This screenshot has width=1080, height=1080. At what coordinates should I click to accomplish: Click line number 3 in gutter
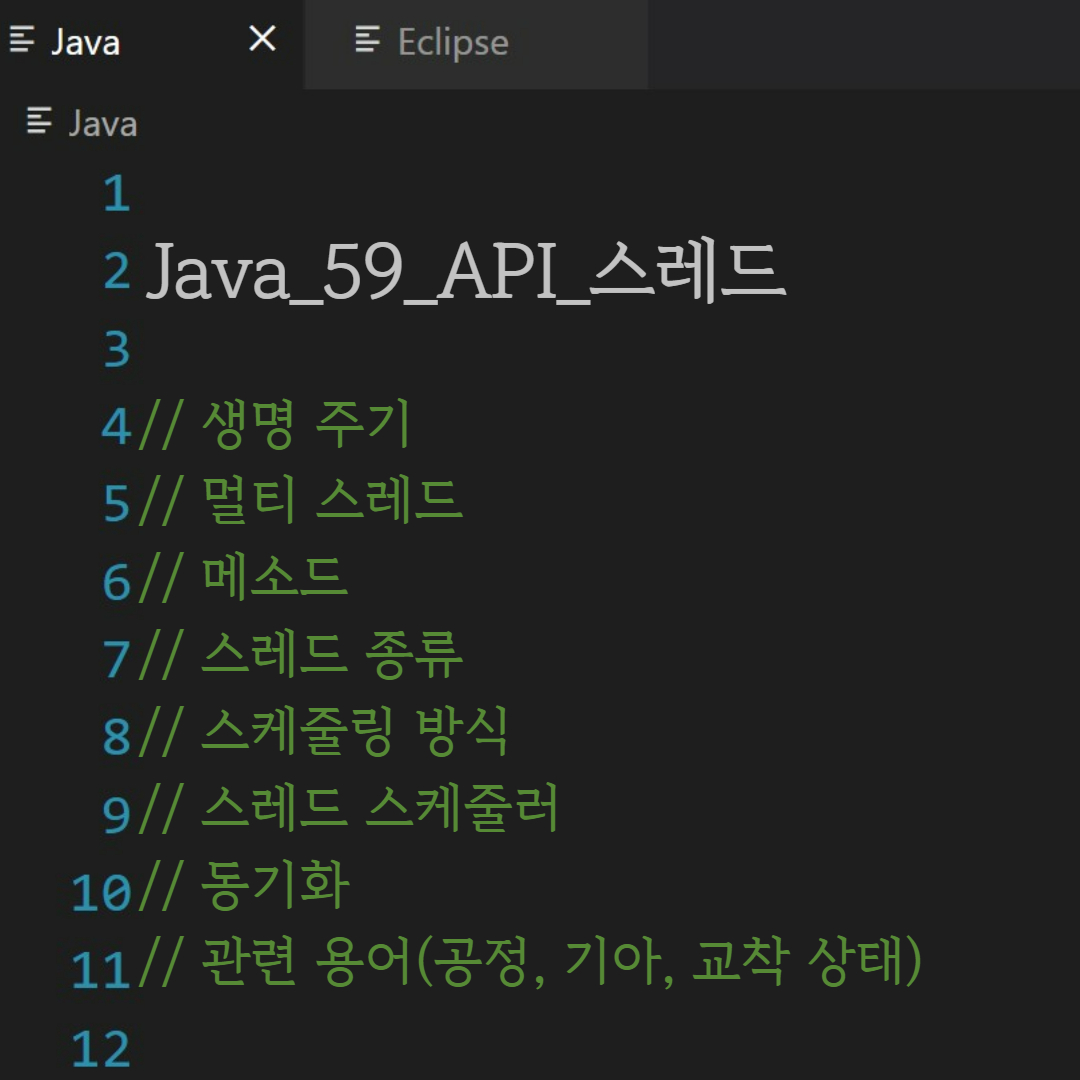(117, 349)
